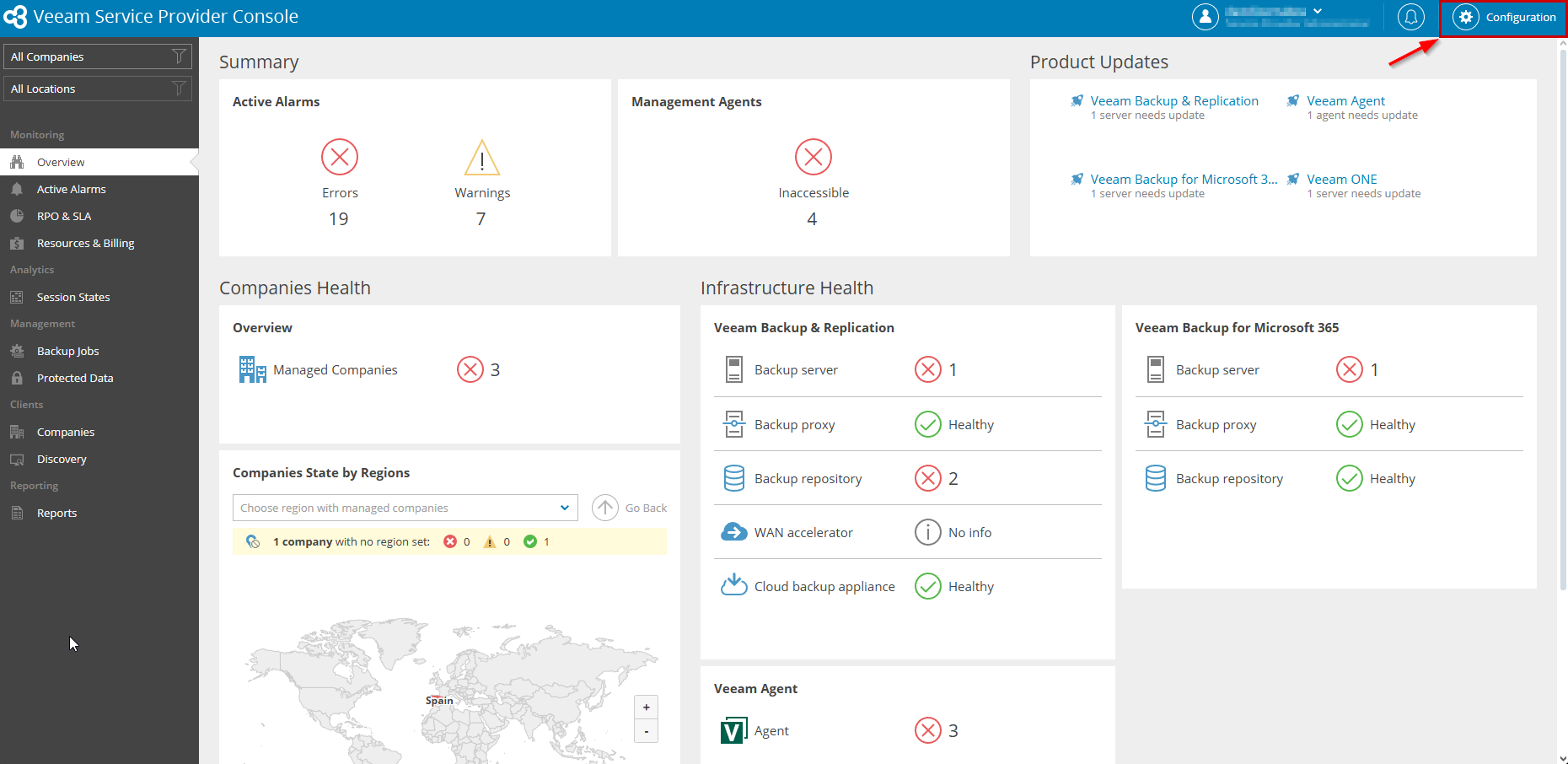1568x764 pixels.
Task: Click the no-region company globe icon
Action: pos(253,541)
